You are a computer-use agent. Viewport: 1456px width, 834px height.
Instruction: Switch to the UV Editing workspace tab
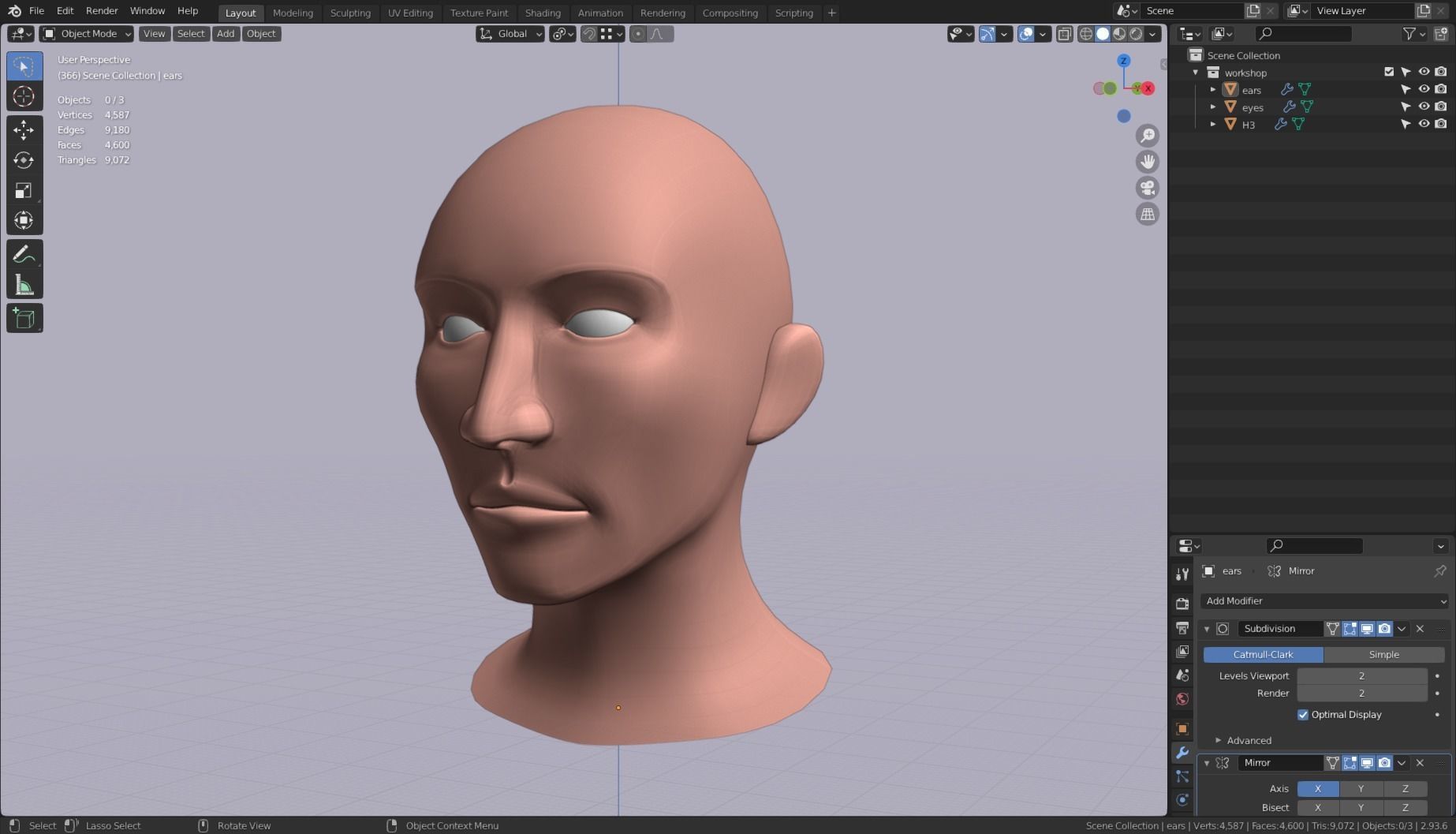(410, 13)
